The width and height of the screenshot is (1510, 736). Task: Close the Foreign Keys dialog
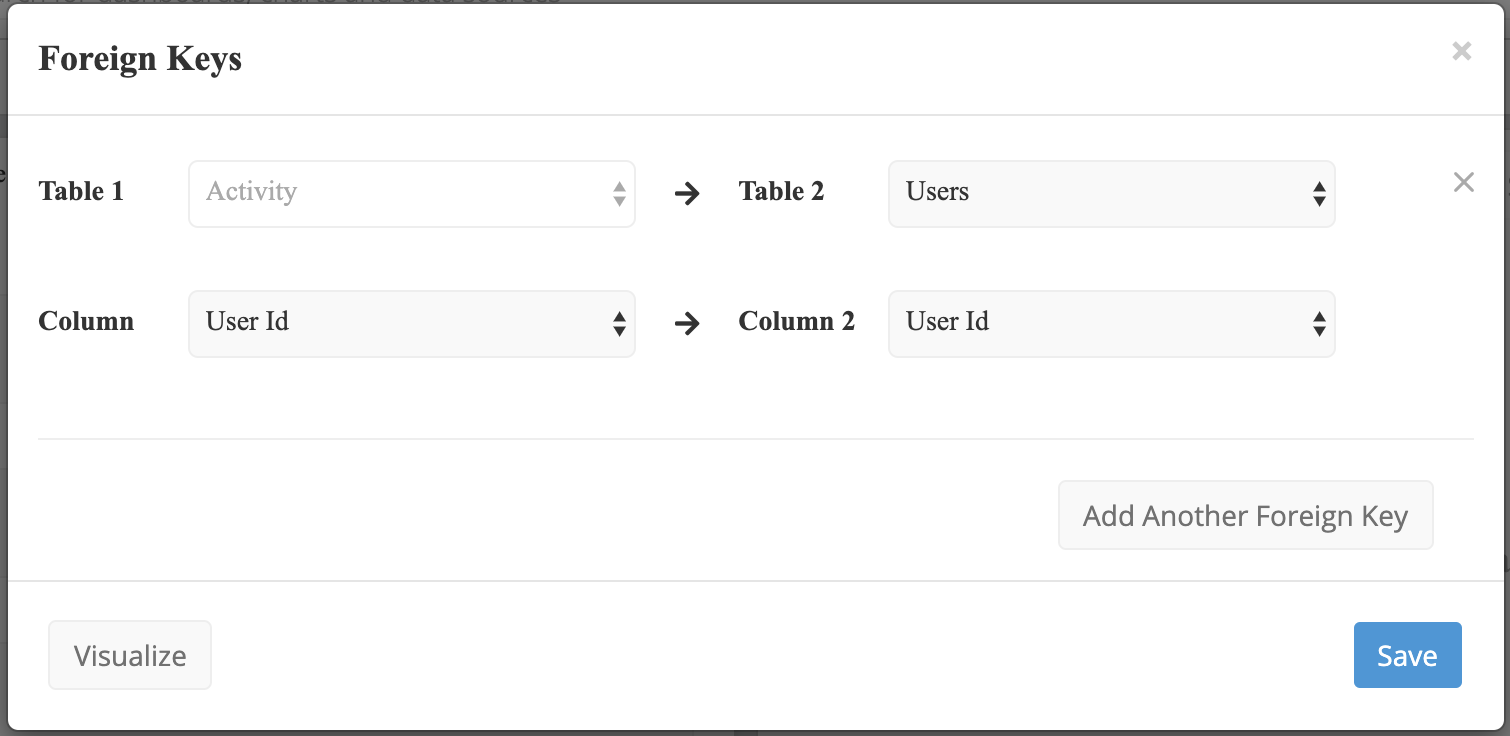pyautogui.click(x=1461, y=51)
